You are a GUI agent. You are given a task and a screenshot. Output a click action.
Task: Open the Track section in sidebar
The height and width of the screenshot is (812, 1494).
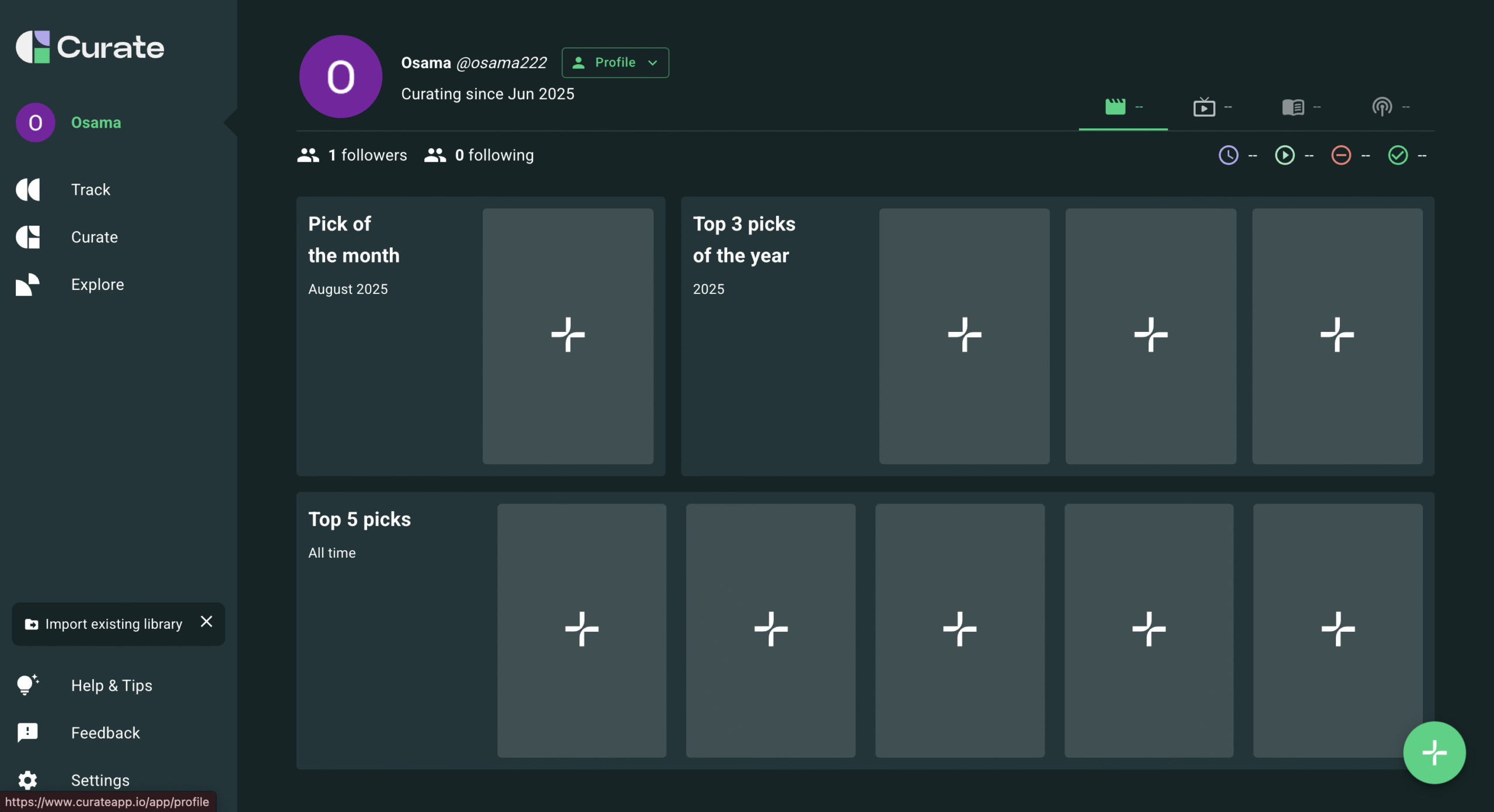pos(90,190)
